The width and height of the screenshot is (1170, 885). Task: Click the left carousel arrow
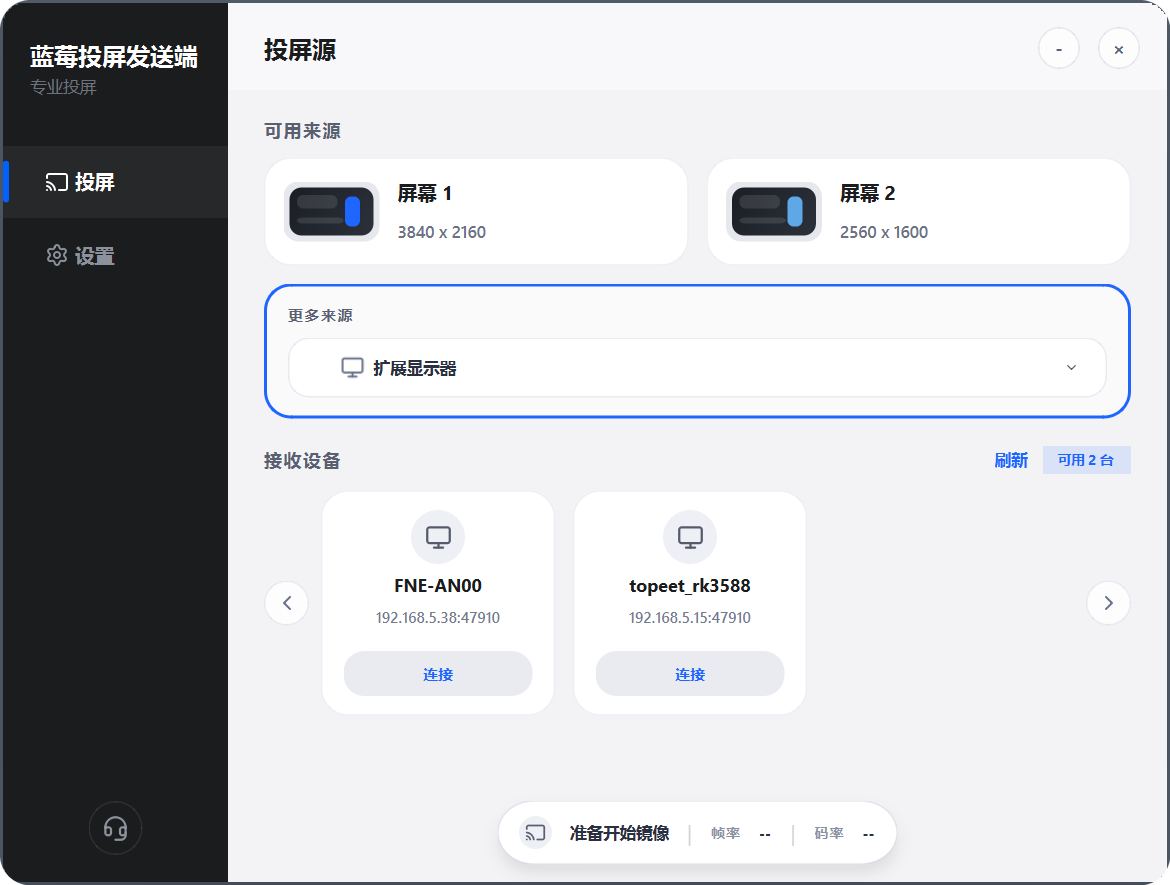pos(286,603)
